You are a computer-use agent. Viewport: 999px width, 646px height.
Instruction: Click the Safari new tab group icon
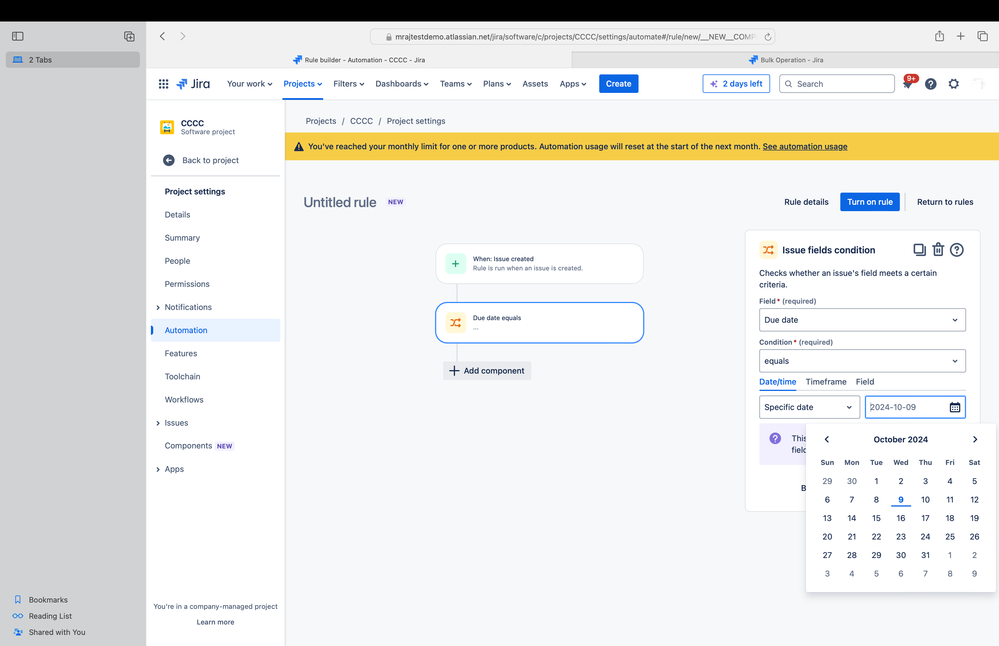(129, 36)
